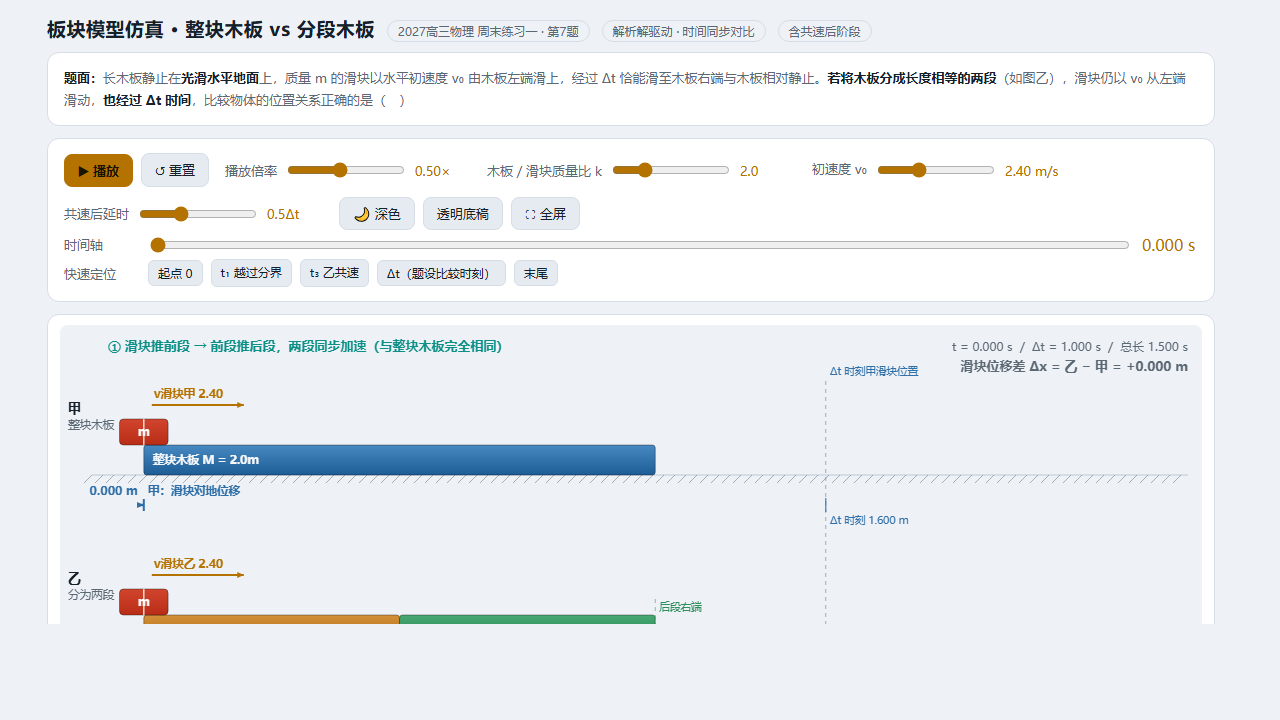Screen dimensions: 1280x720
Task: Click the Δt 时刻 1.600 m label
Action: coord(869,520)
